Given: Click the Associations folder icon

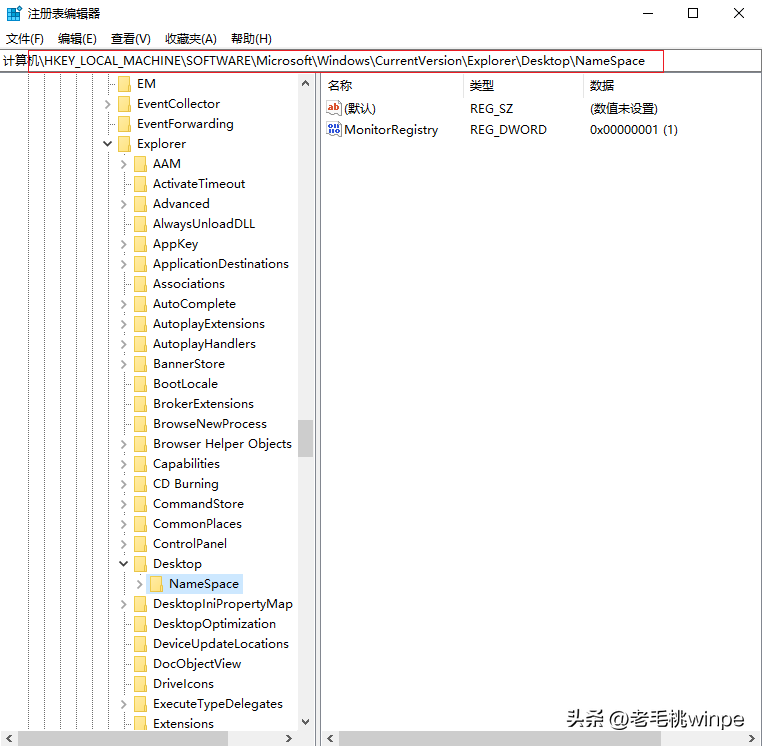Looking at the screenshot, I should pos(140,284).
